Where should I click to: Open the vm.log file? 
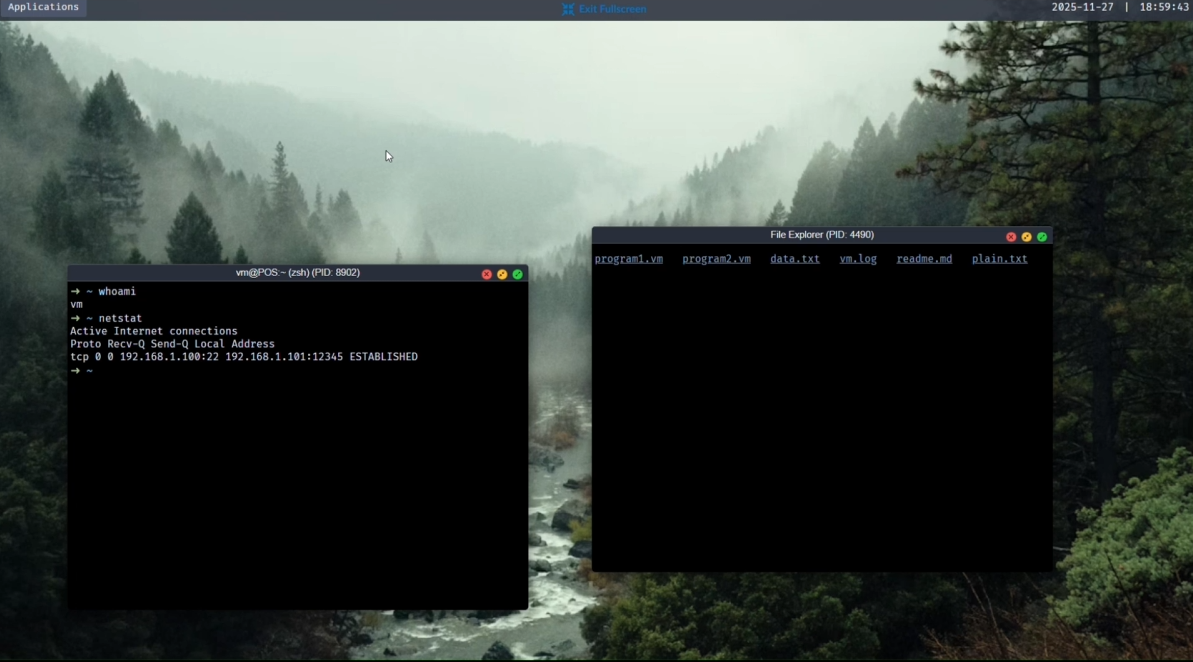click(x=858, y=258)
